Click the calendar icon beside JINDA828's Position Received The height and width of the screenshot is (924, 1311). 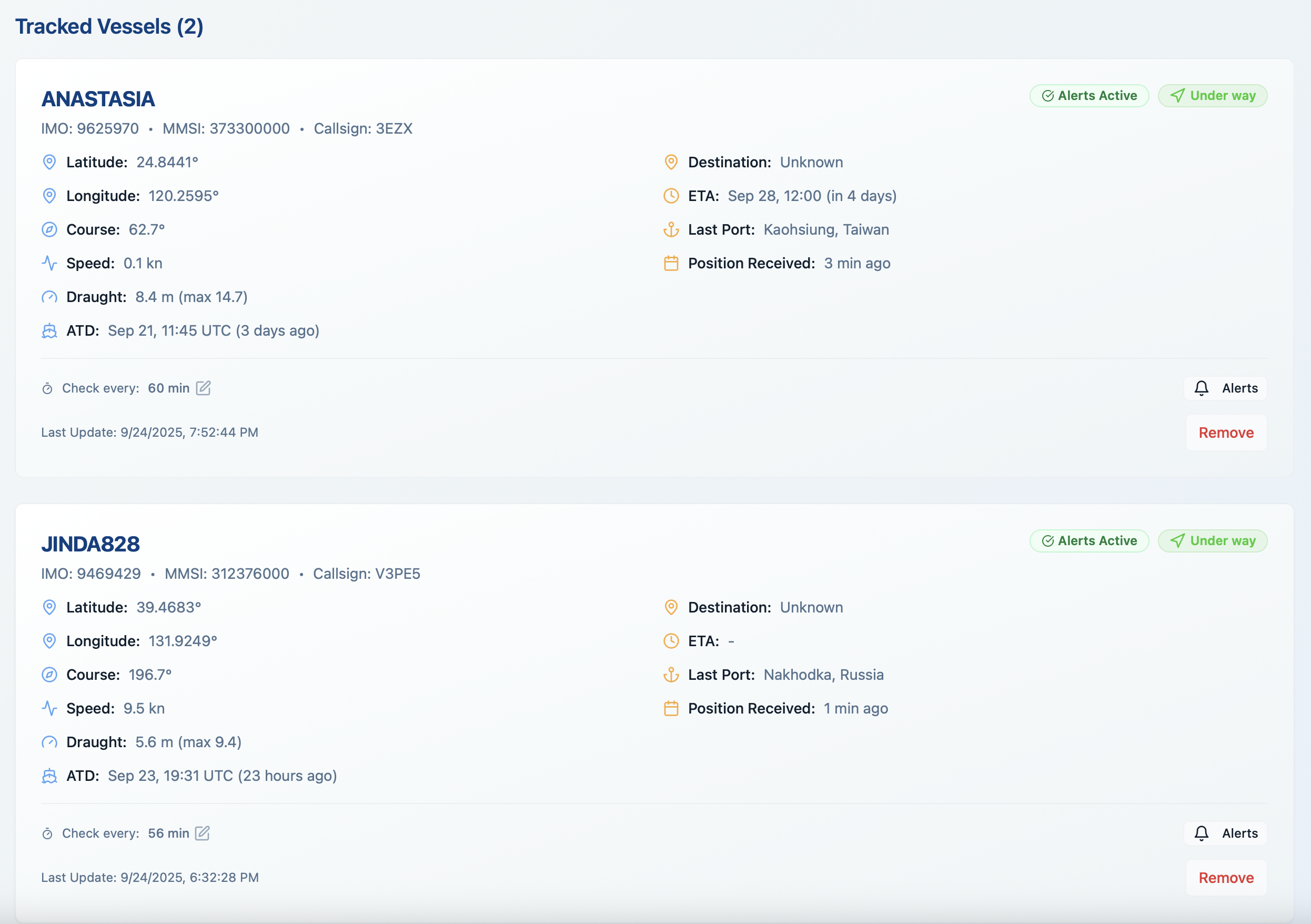[x=671, y=709]
